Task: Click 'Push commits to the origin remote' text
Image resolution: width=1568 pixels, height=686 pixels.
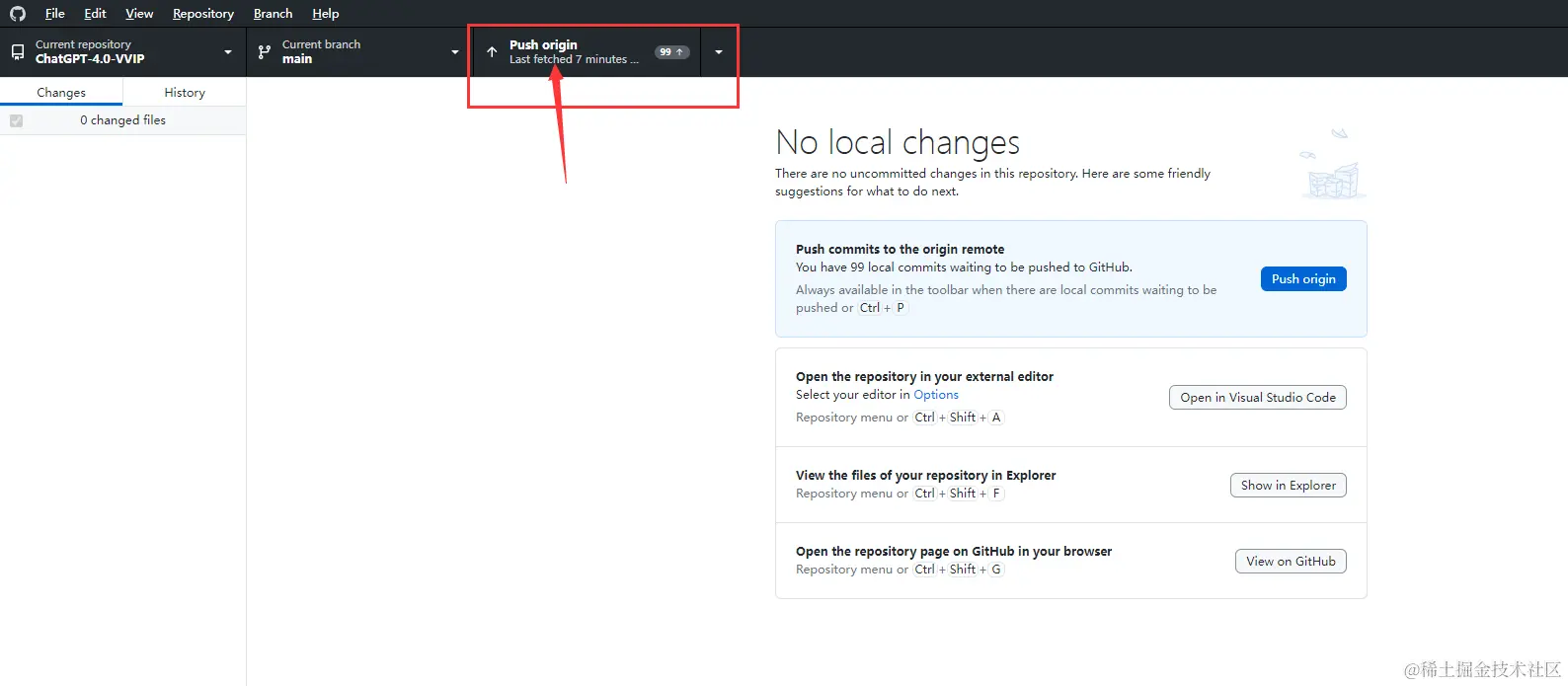Action: (900, 250)
